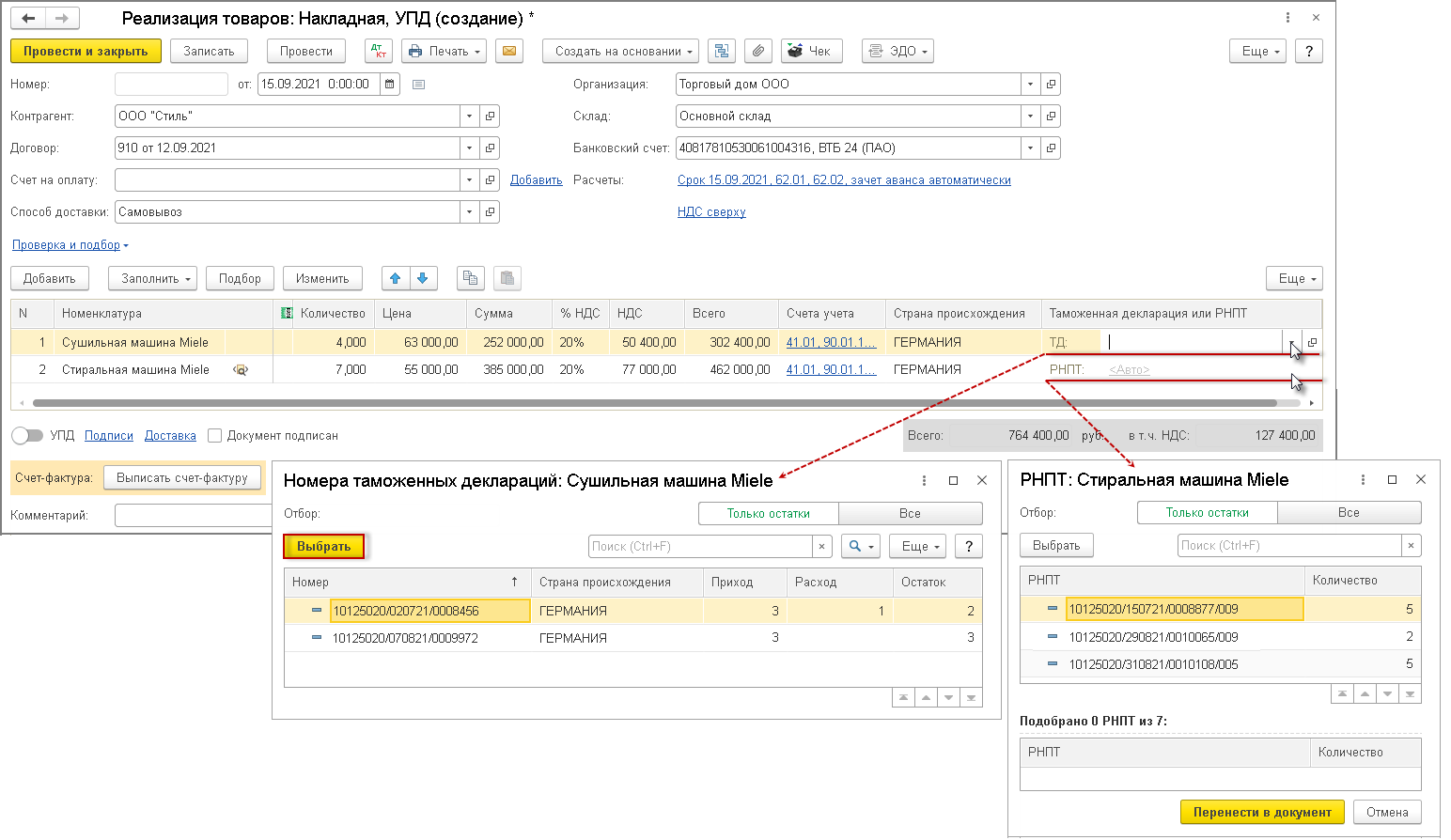Click the magnifier search icon in declarations window
Screen dimensions: 1451x840
tap(861, 546)
